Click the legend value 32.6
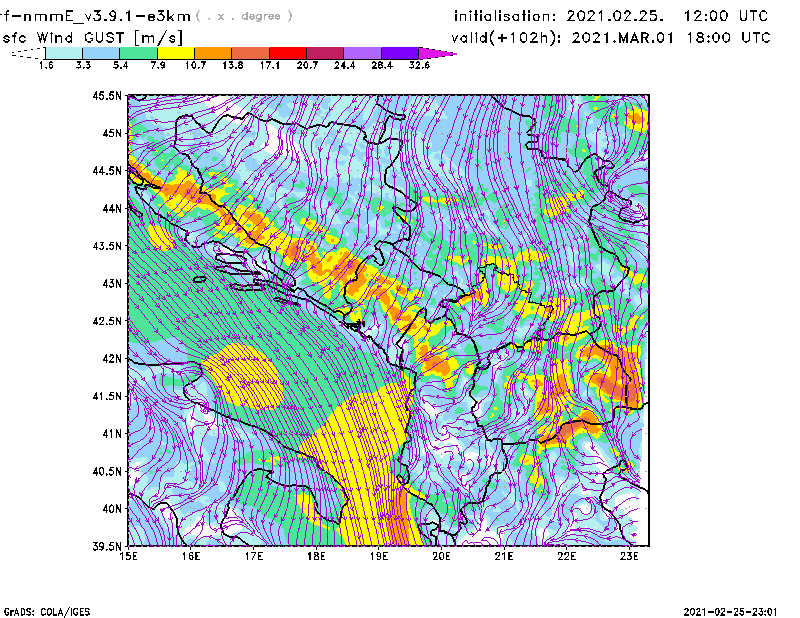This screenshot has height=618, width=800. click(x=419, y=65)
